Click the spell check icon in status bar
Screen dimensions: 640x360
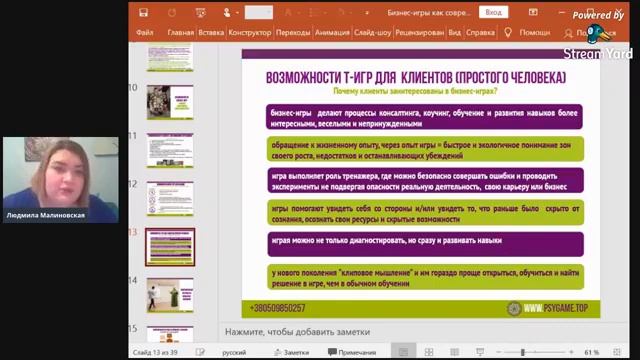[x=200, y=352]
